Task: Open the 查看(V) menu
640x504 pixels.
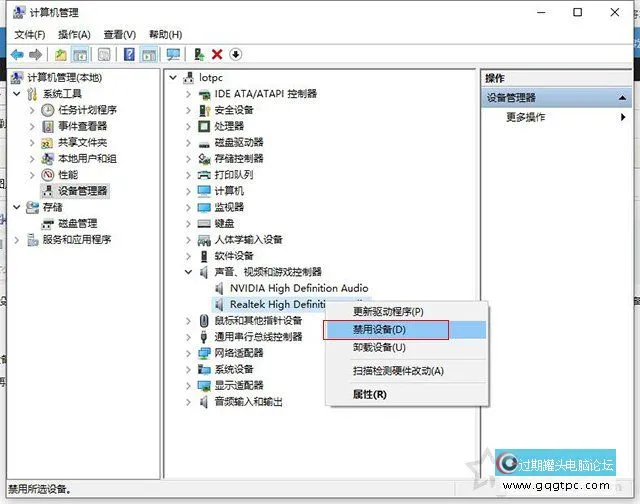Action: [x=120, y=35]
